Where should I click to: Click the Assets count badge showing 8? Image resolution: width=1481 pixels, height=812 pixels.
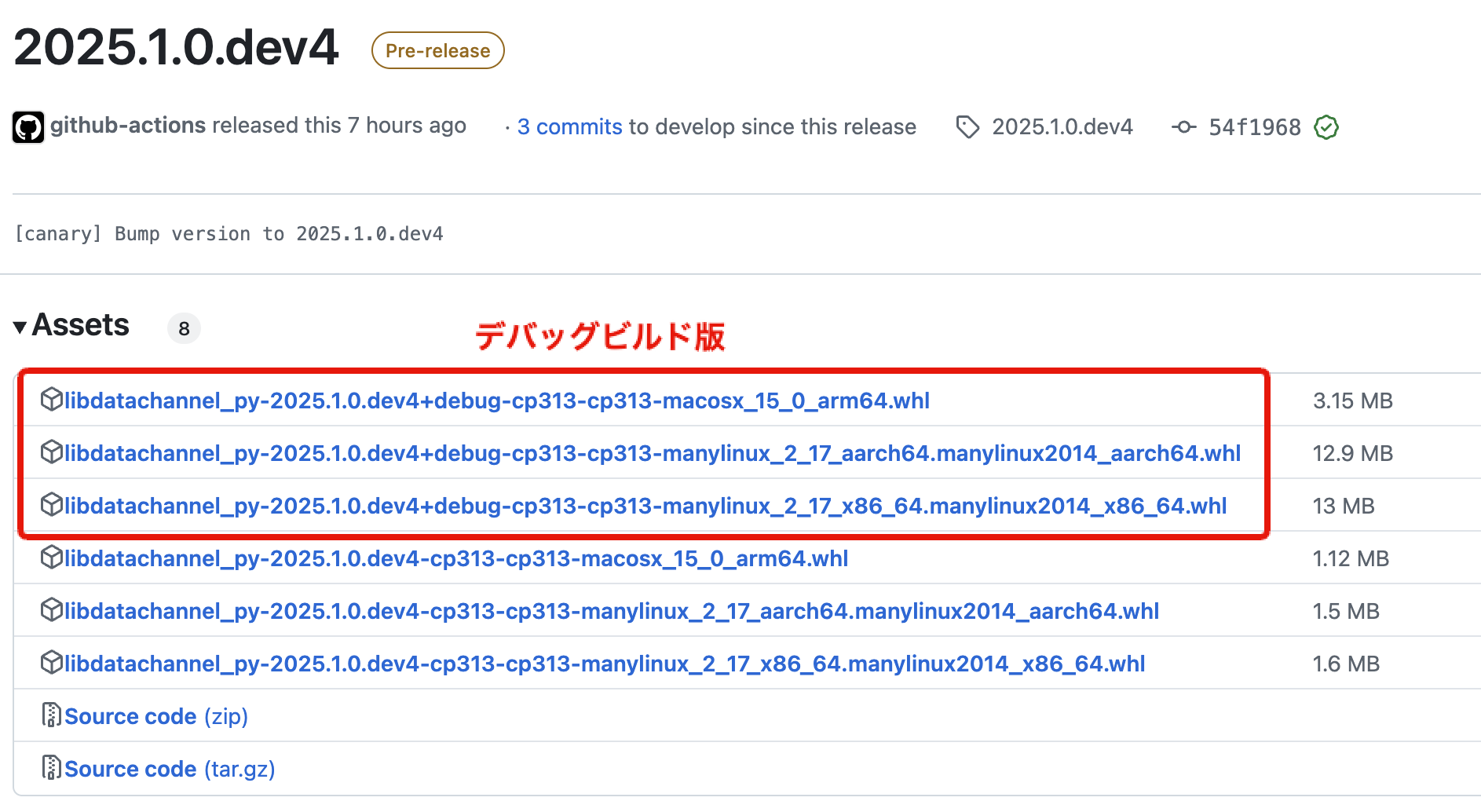(x=184, y=328)
